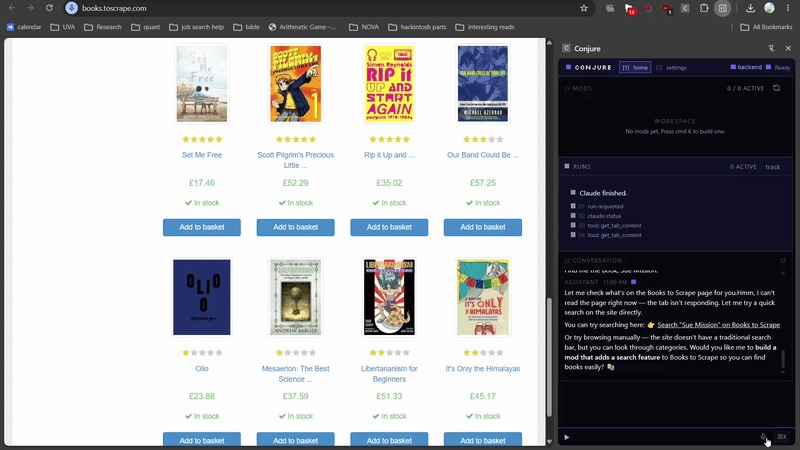
Task: Click the Conjure conversation scrollbar
Action: [783, 359]
